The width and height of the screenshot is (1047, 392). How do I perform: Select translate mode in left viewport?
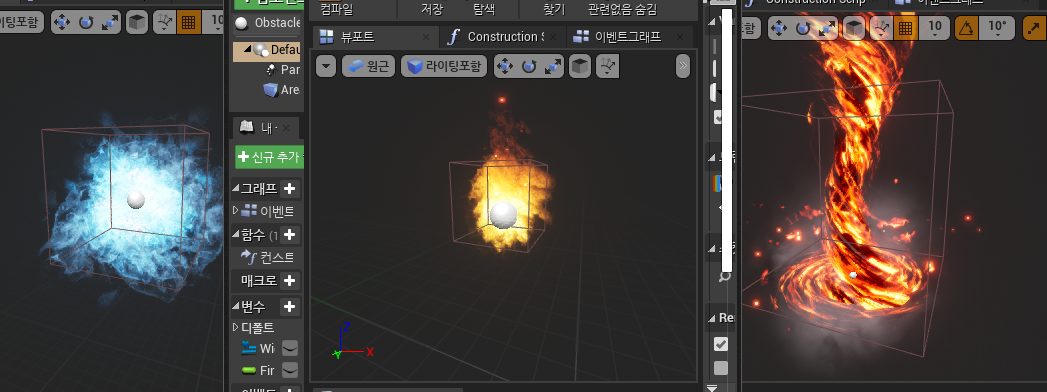pyautogui.click(x=61, y=22)
